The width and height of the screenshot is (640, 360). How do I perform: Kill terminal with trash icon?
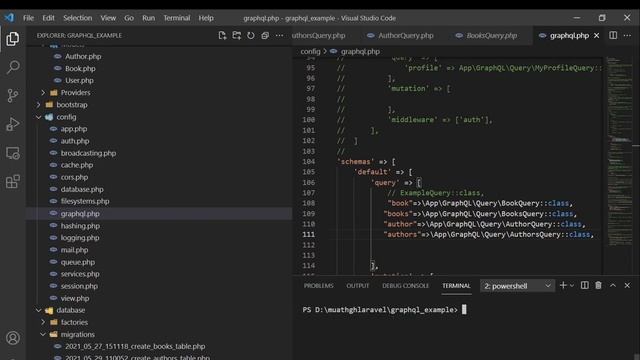598,286
